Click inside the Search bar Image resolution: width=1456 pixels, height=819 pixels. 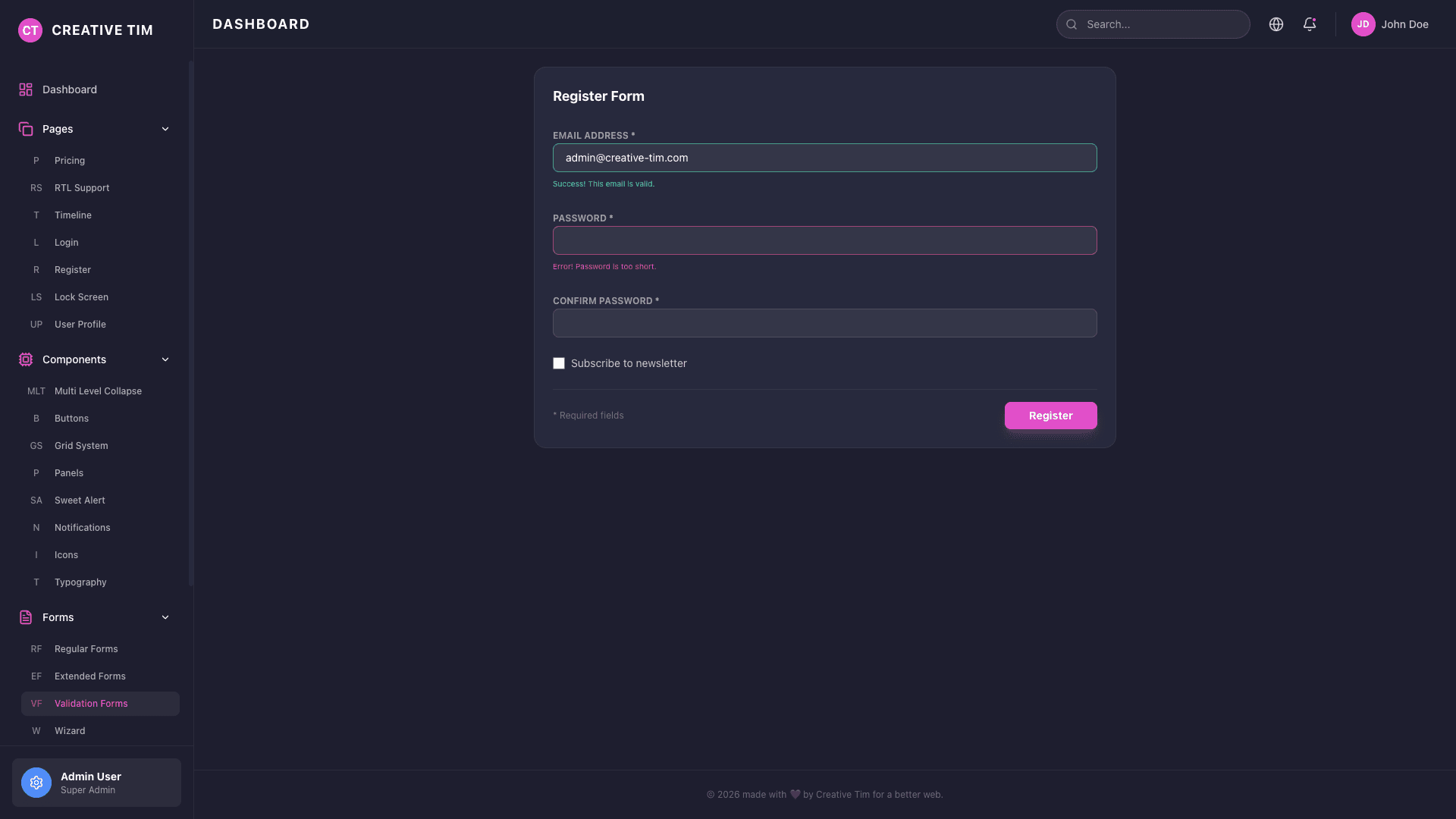pyautogui.click(x=1153, y=24)
